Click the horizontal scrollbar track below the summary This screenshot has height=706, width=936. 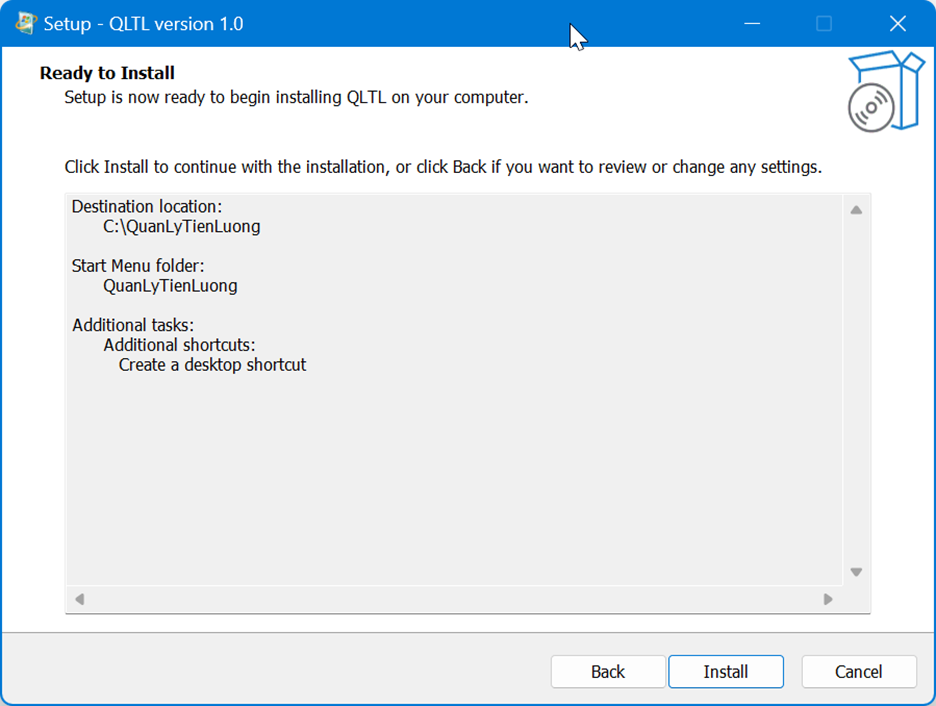pos(450,599)
